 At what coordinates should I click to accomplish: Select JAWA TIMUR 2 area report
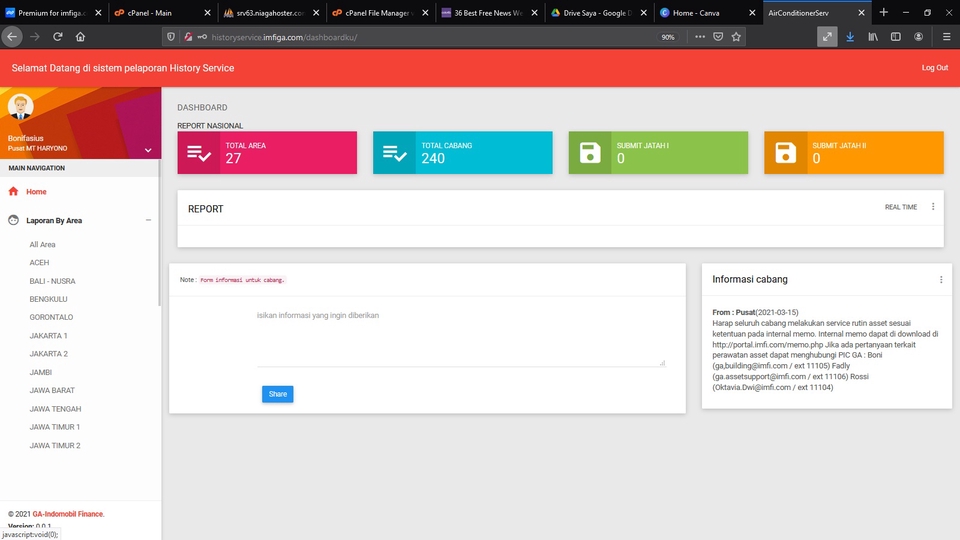click(54, 446)
